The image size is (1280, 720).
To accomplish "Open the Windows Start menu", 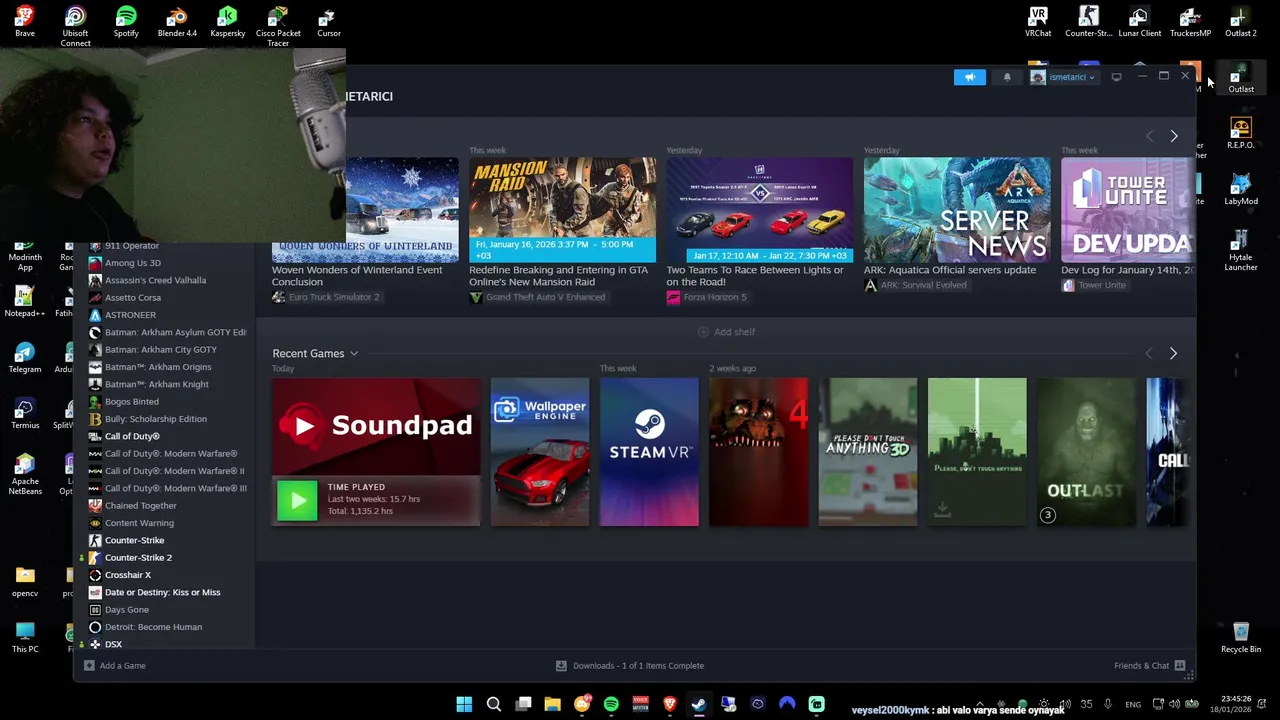I will [x=464, y=704].
